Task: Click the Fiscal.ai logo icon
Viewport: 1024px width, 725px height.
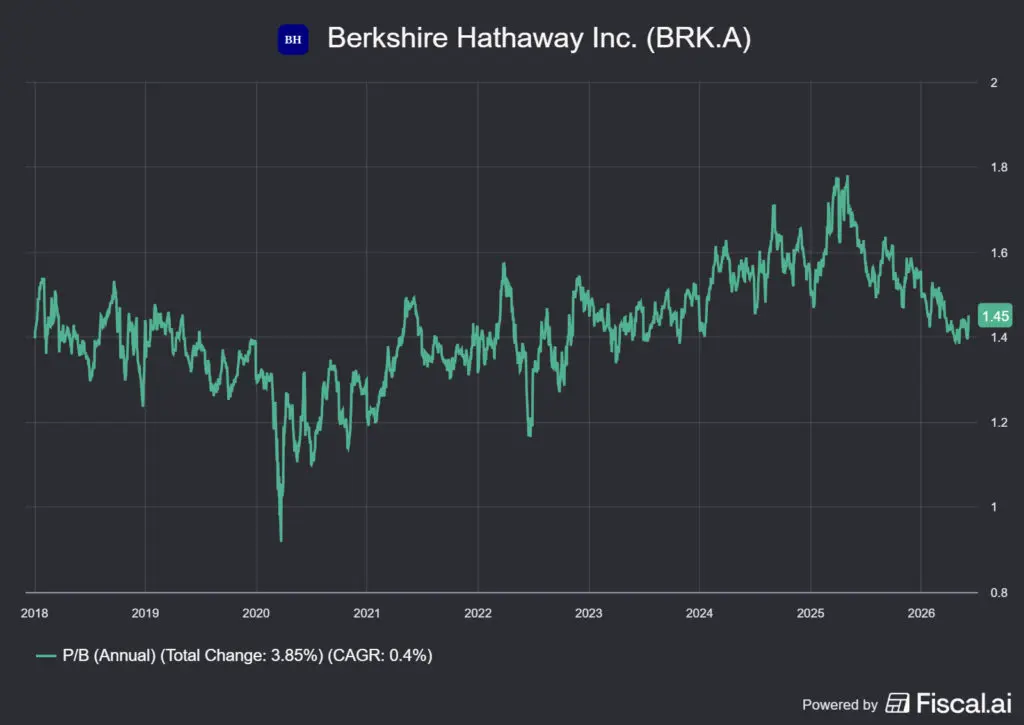Action: [897, 703]
